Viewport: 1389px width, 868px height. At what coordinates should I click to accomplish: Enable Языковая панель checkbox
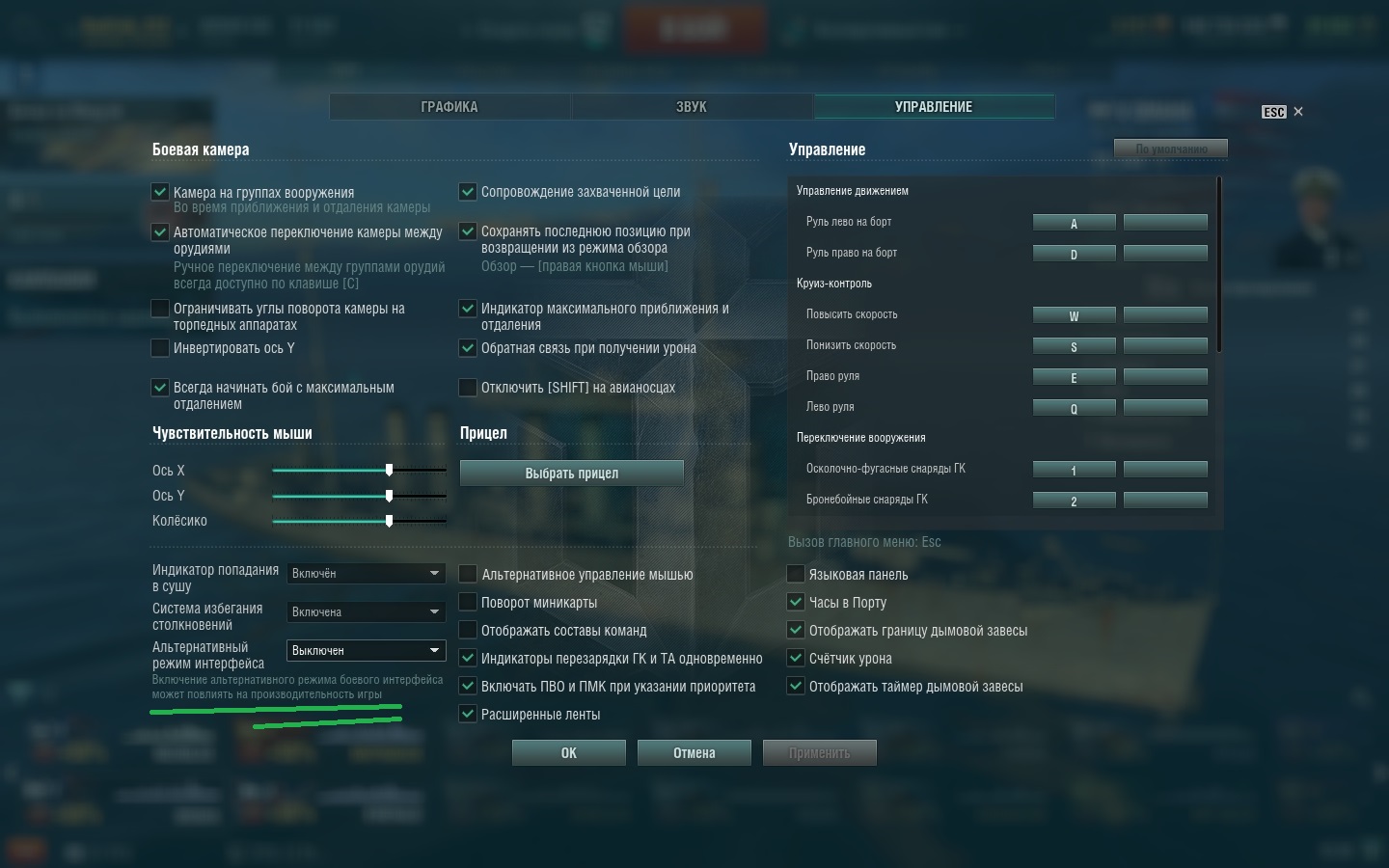point(796,574)
